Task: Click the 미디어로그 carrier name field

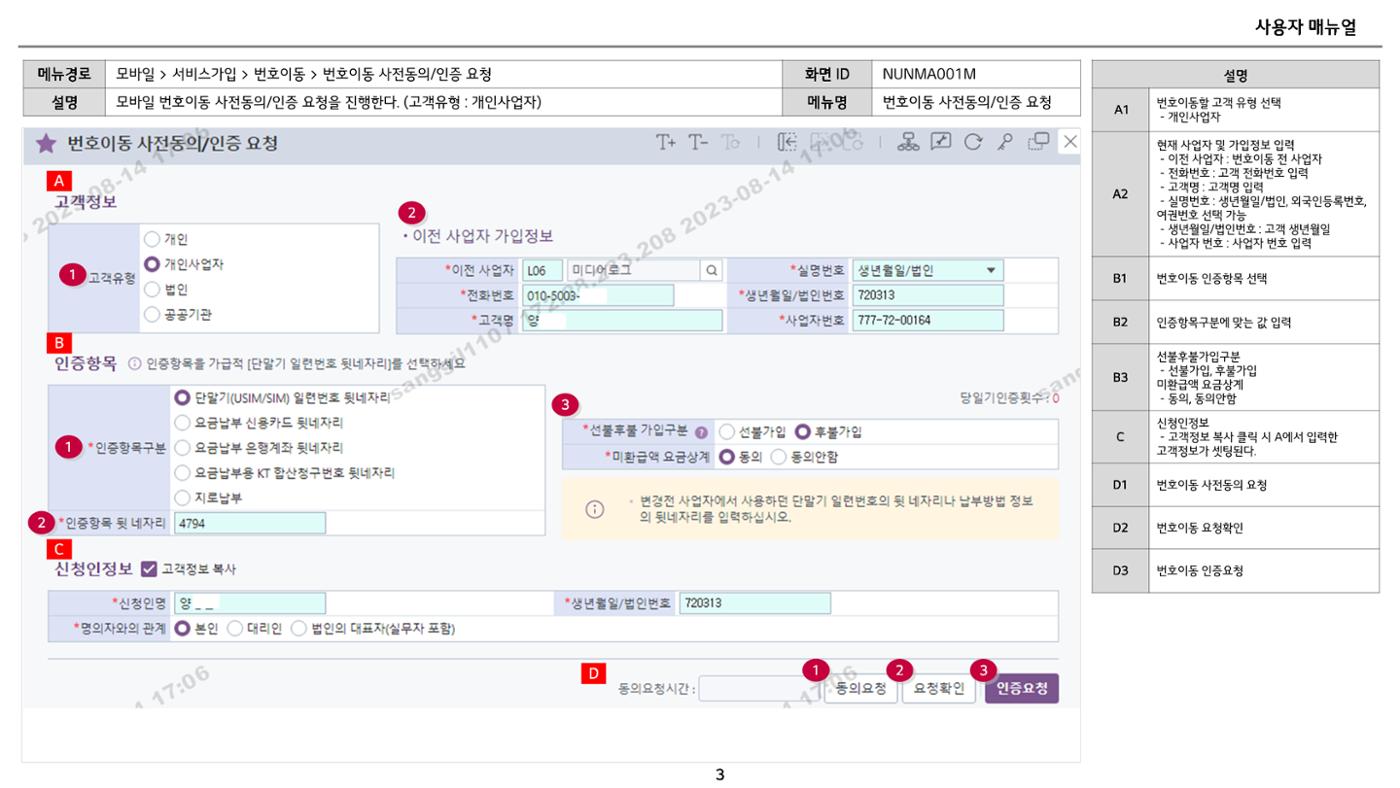Action: 633,270
